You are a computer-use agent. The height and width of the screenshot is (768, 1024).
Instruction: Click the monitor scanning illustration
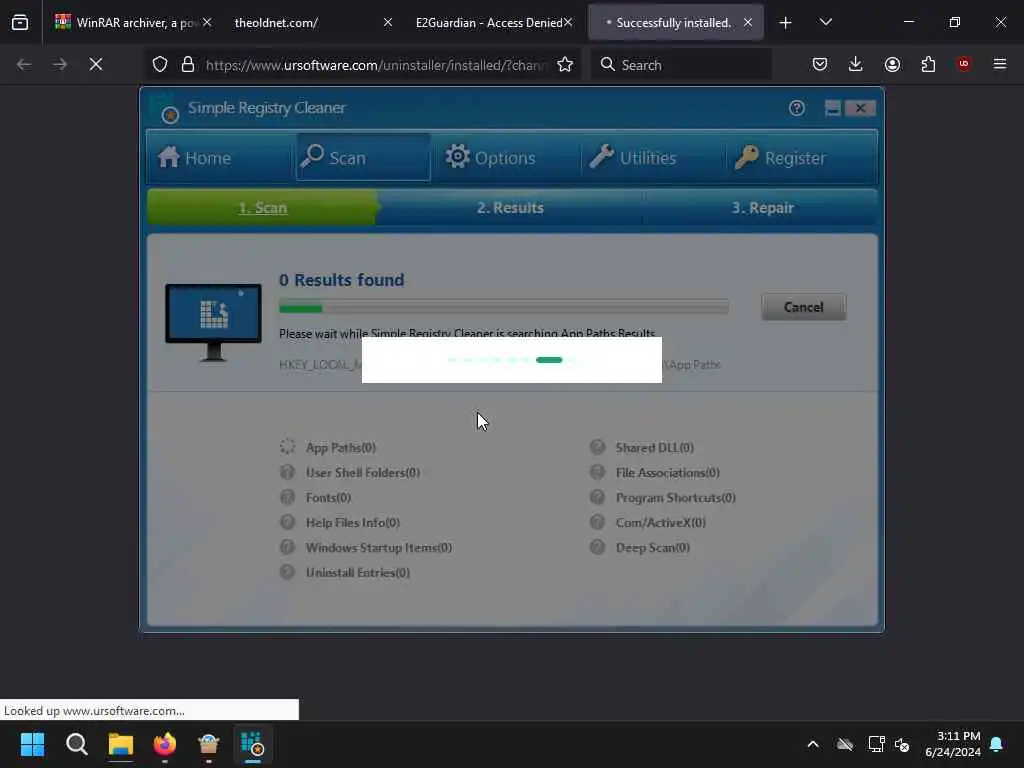[x=213, y=323]
